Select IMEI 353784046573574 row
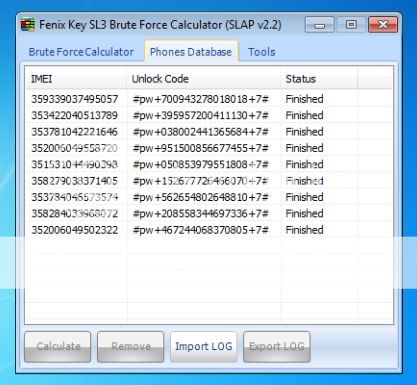 pyautogui.click(x=209, y=197)
